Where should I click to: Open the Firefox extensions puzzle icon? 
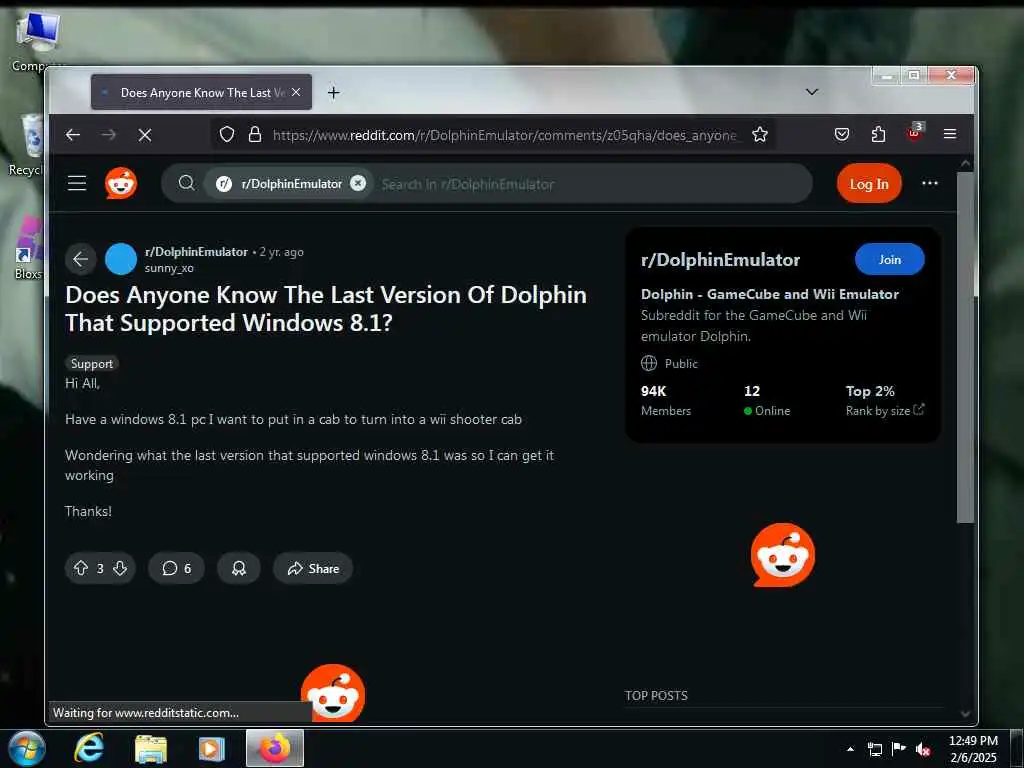[x=878, y=135]
